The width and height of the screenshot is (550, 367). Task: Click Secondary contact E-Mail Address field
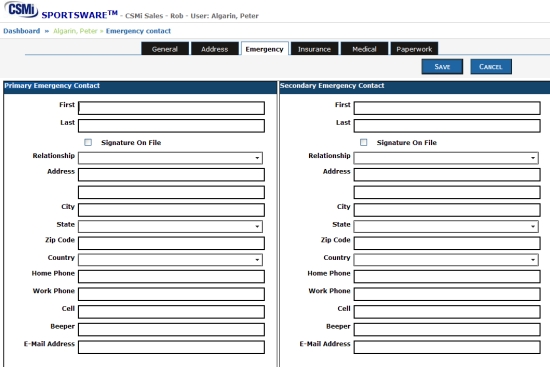pyautogui.click(x=447, y=347)
